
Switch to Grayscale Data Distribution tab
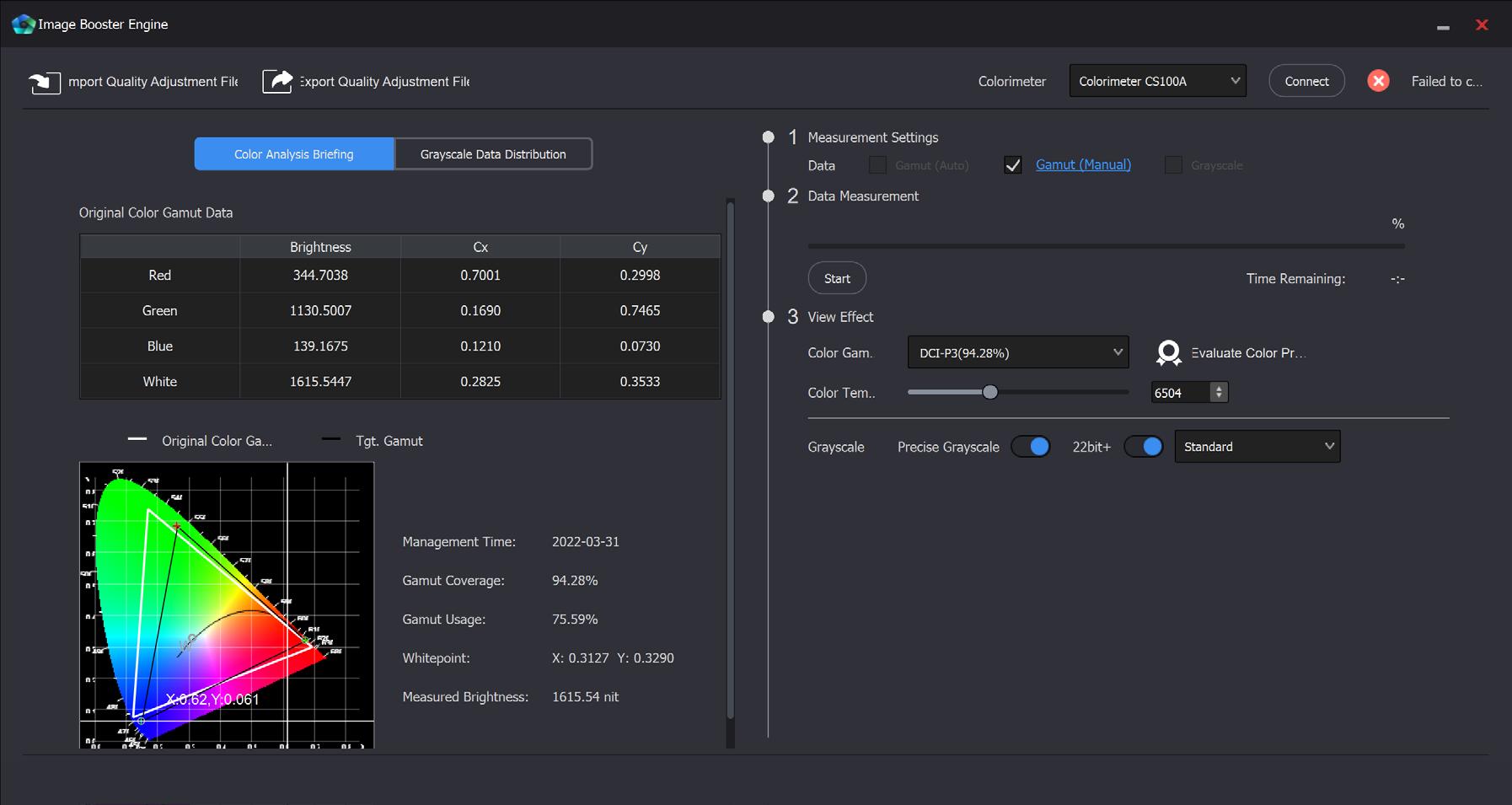click(493, 154)
